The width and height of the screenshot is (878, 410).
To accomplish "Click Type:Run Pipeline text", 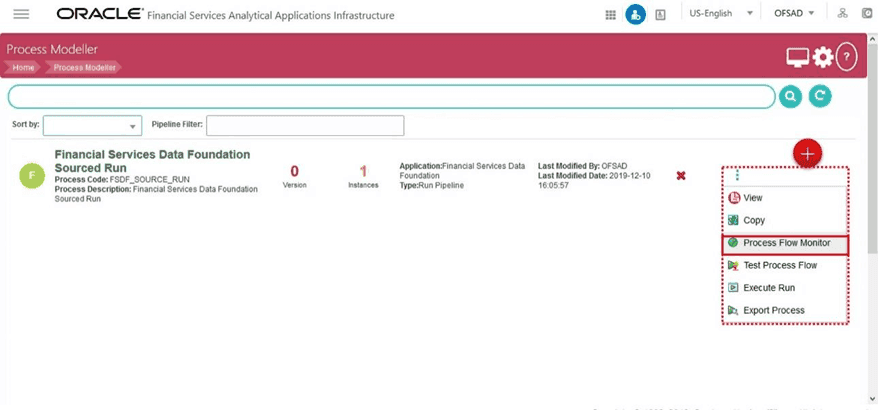I will tap(432, 185).
